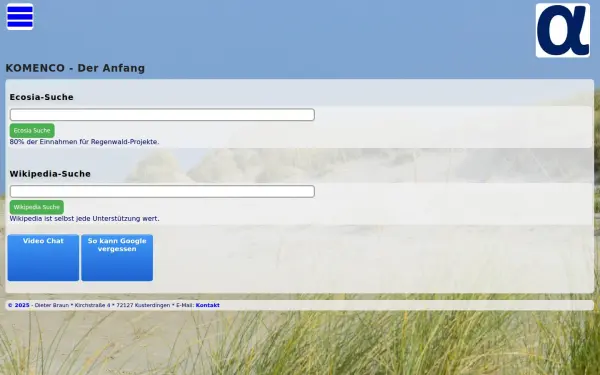
Task: Follow the Kontakt link in footer
Action: tap(207, 305)
